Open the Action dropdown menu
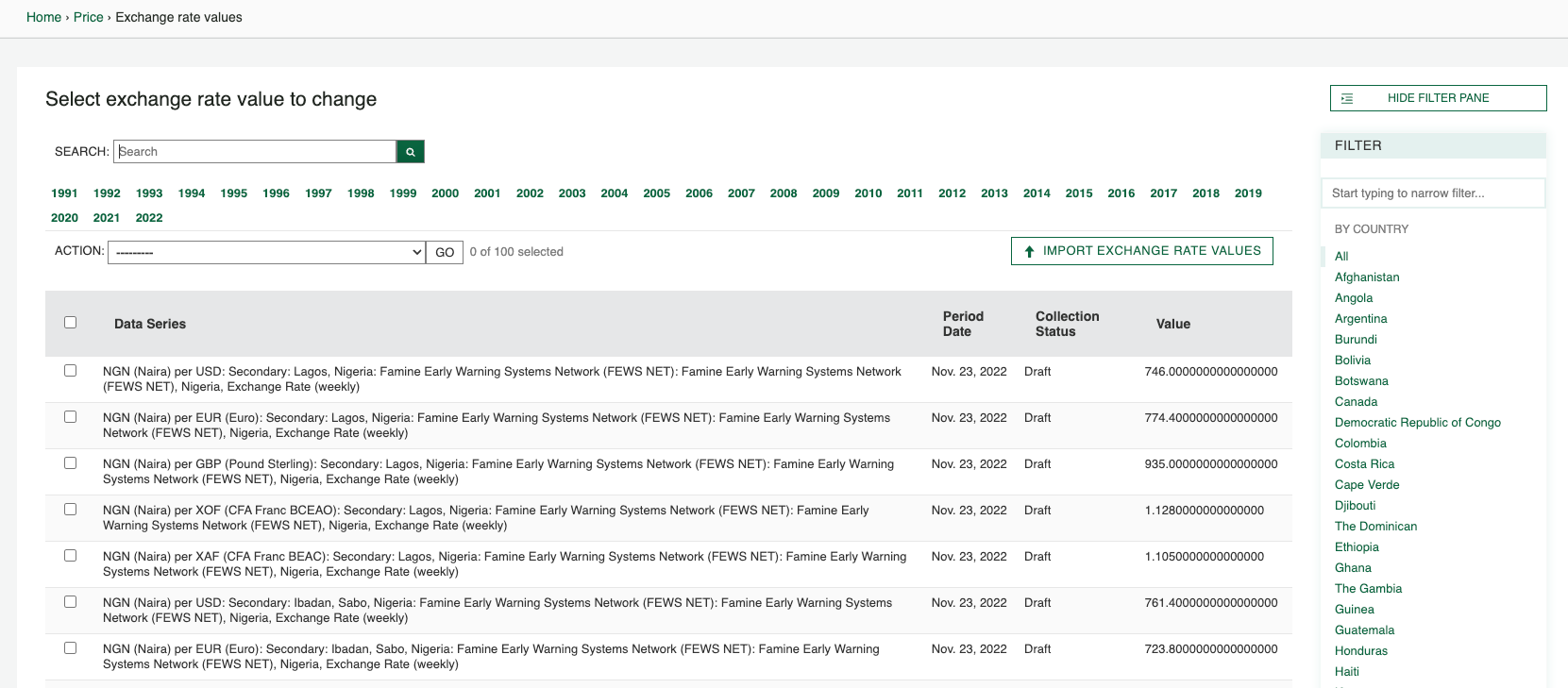 [x=266, y=252]
